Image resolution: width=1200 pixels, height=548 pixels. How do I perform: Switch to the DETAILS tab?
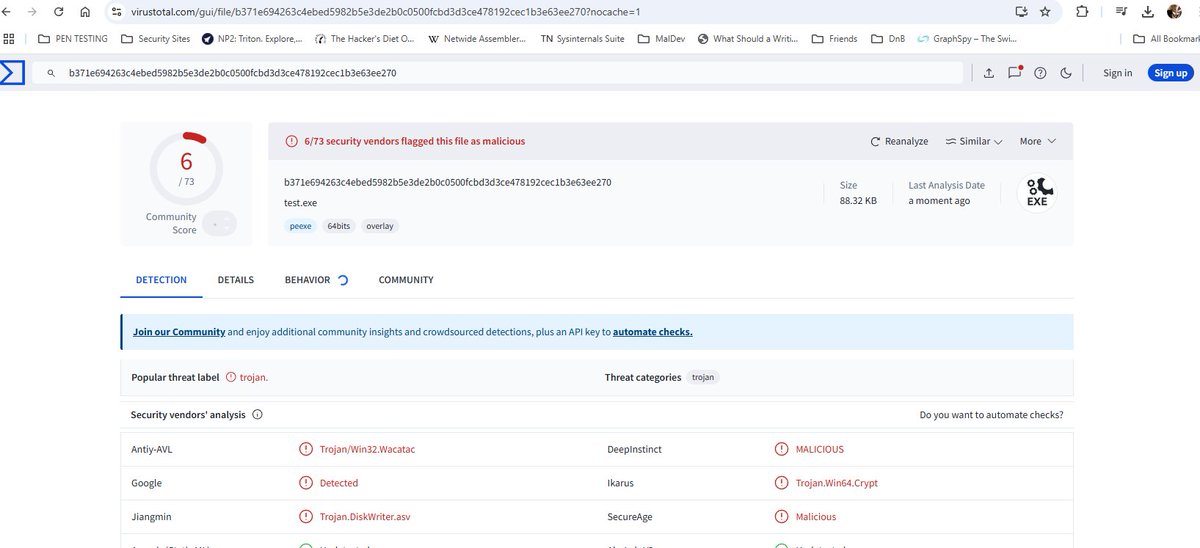tap(236, 280)
